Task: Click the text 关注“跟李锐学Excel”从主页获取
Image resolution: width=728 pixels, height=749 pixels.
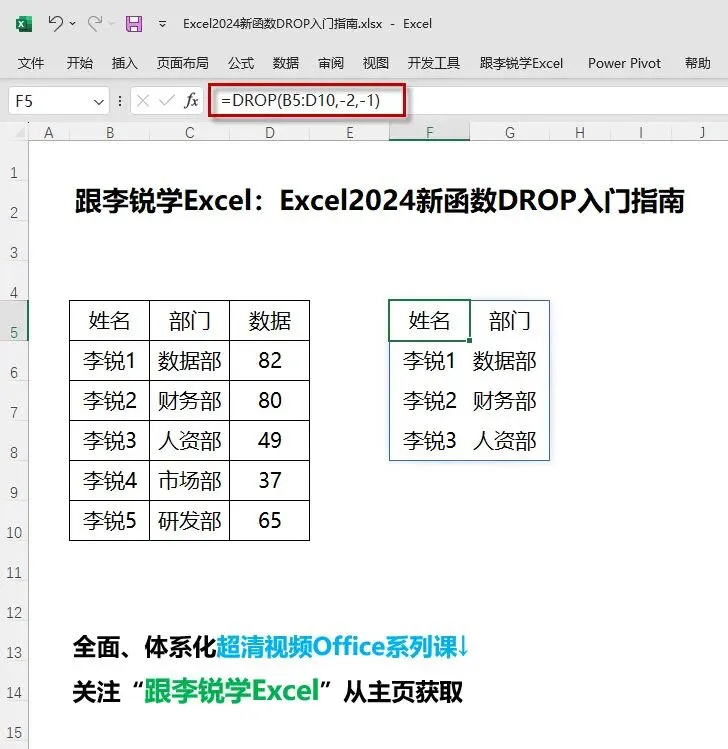Action: click(x=268, y=691)
